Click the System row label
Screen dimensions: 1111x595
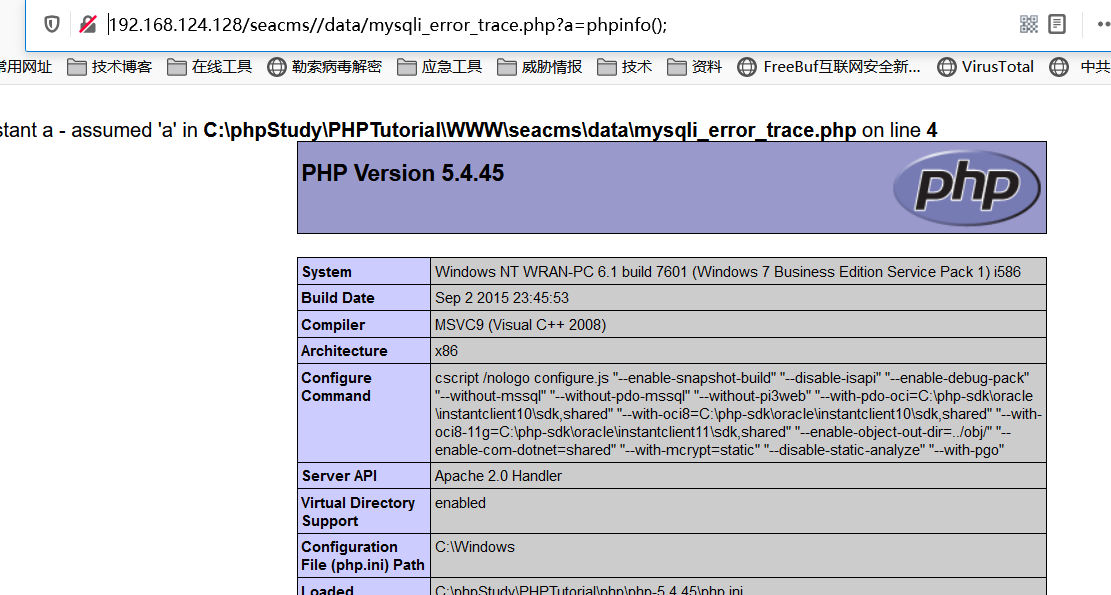tap(363, 271)
